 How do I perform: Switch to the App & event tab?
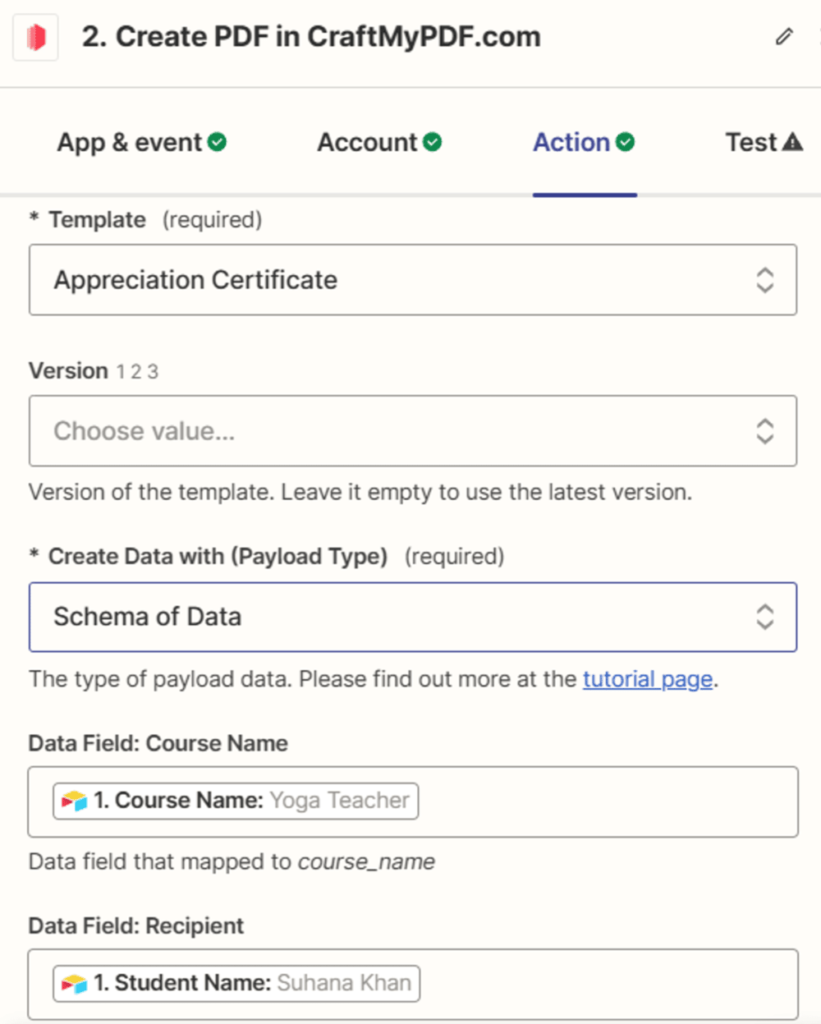coord(142,142)
